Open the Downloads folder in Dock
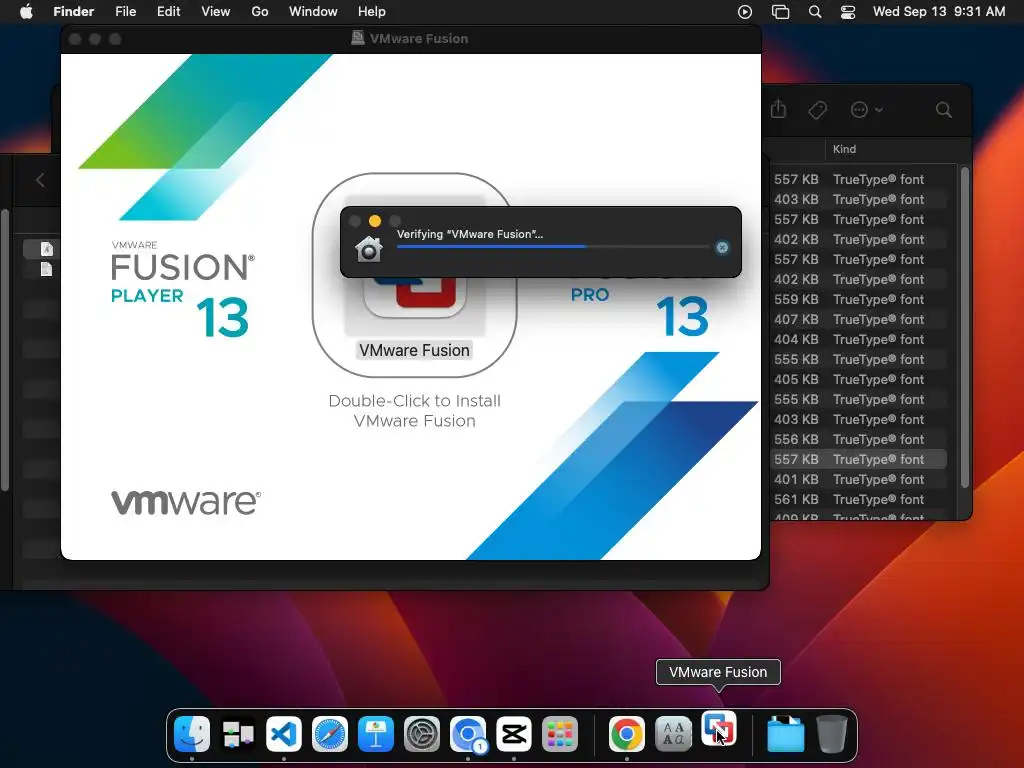This screenshot has width=1024, height=768. (x=786, y=734)
